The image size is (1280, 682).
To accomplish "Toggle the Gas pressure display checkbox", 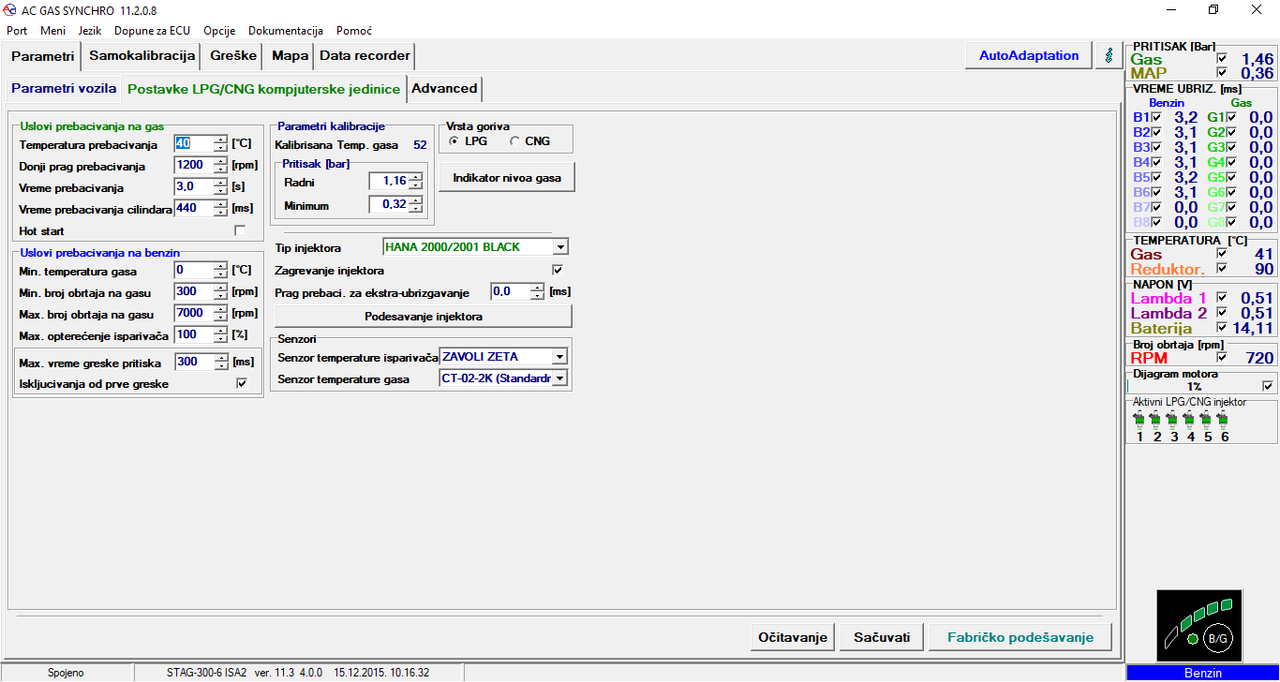I will tap(1221, 59).
